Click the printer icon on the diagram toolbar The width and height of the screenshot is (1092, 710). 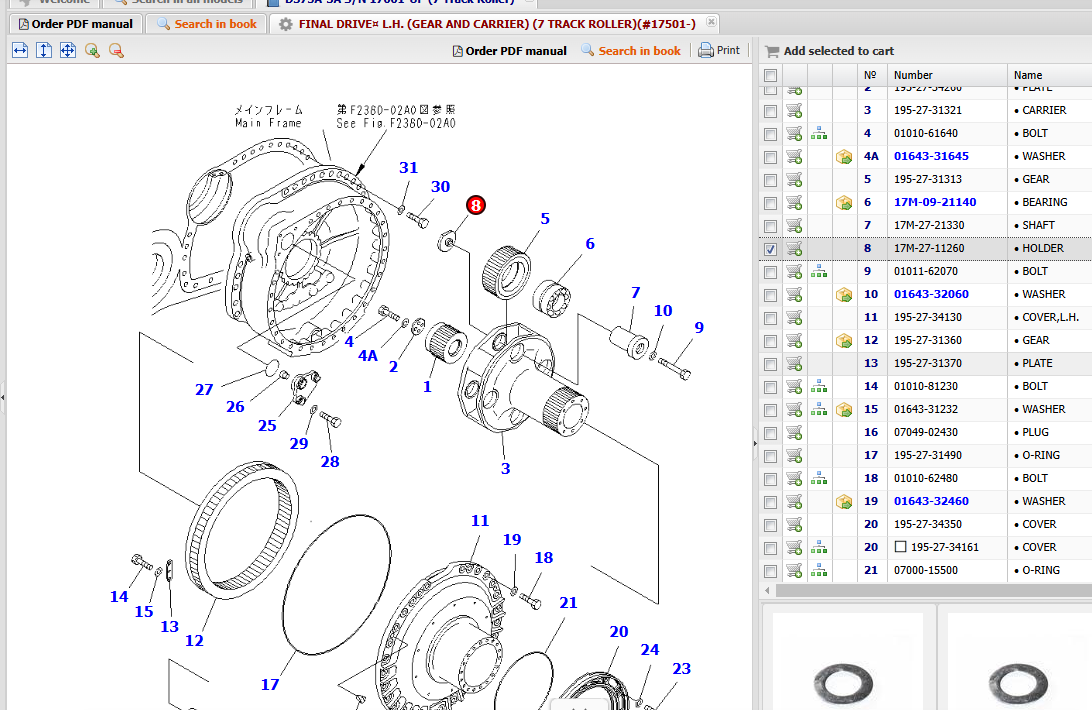click(x=706, y=50)
